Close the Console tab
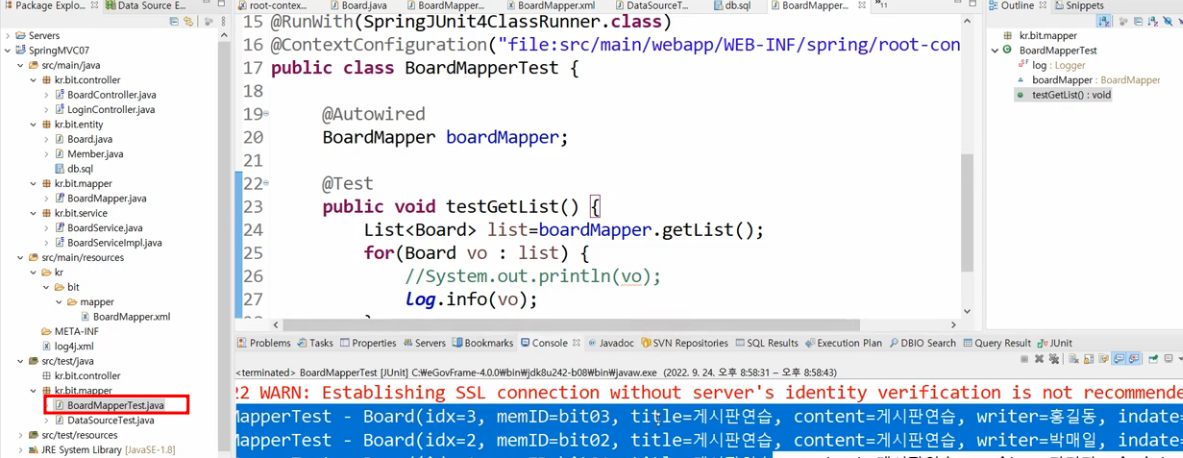1183x458 pixels. point(576,343)
